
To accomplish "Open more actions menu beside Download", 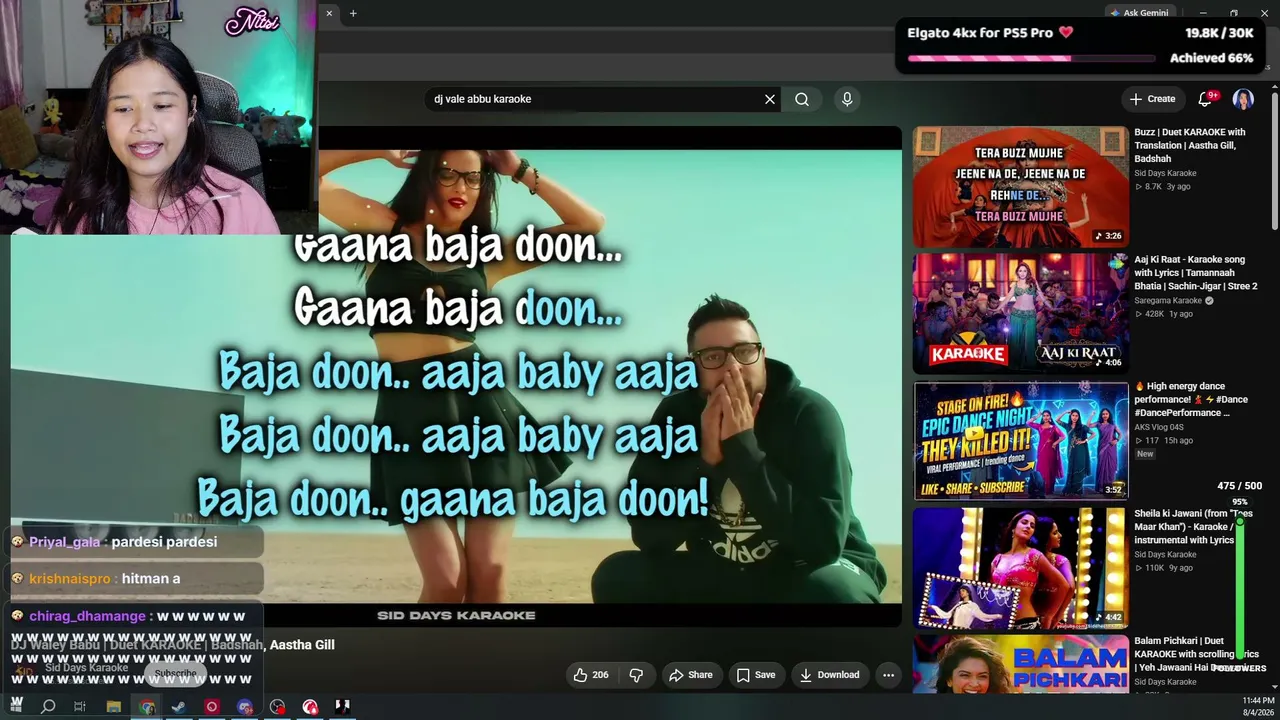I will 888,675.
